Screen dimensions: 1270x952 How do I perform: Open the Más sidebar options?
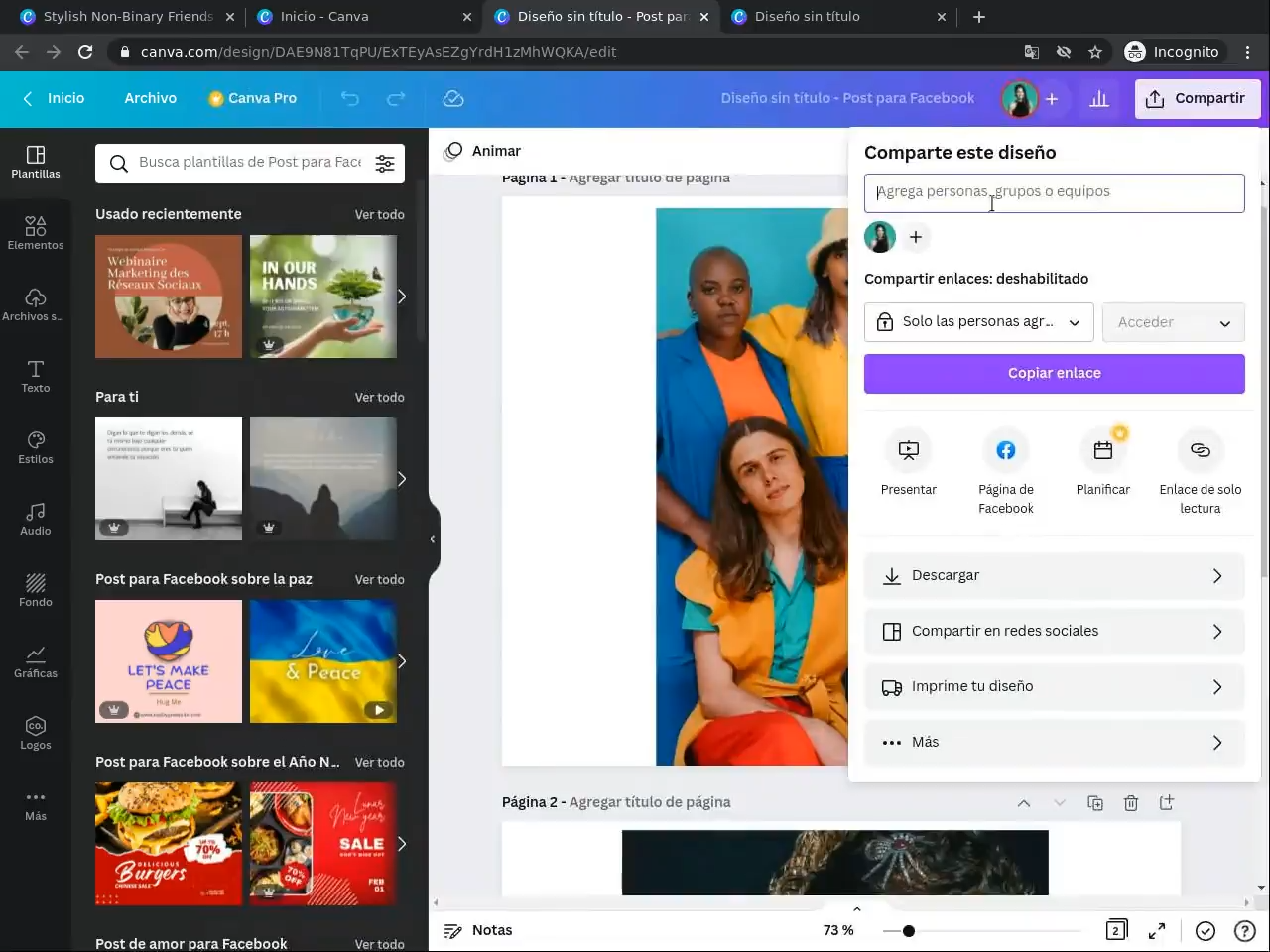coord(36,804)
